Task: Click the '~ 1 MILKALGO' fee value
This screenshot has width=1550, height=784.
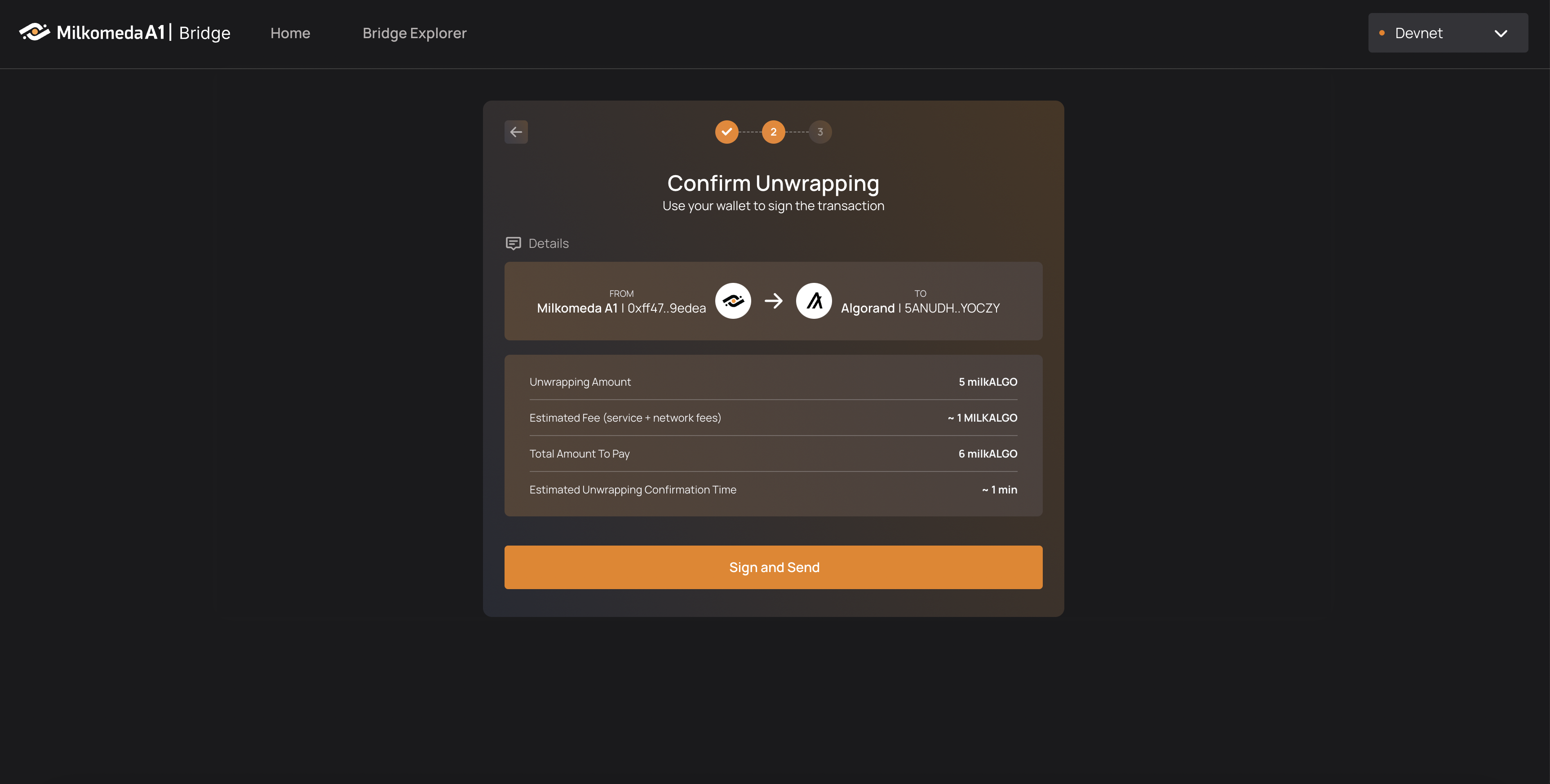Action: 982,418
